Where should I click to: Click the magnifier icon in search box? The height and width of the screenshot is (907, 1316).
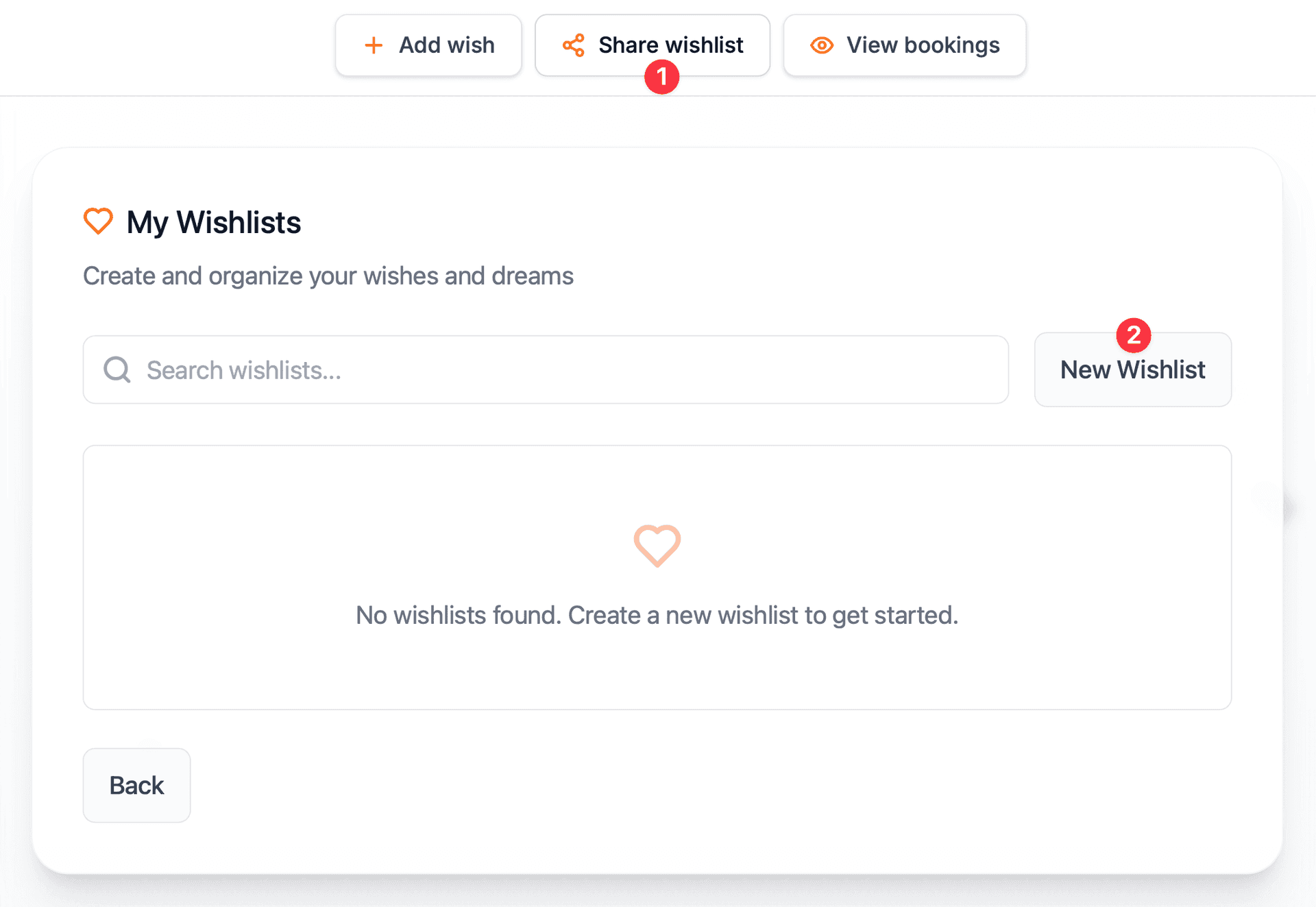pyautogui.click(x=117, y=370)
